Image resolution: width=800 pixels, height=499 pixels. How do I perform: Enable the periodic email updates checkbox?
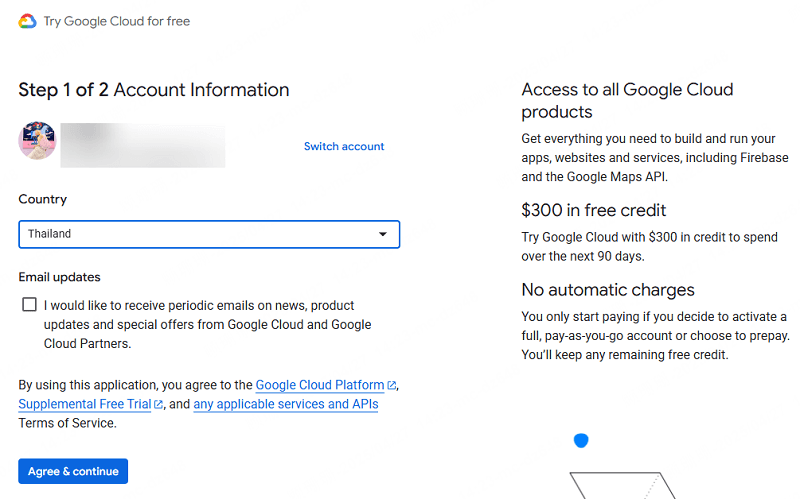30,305
